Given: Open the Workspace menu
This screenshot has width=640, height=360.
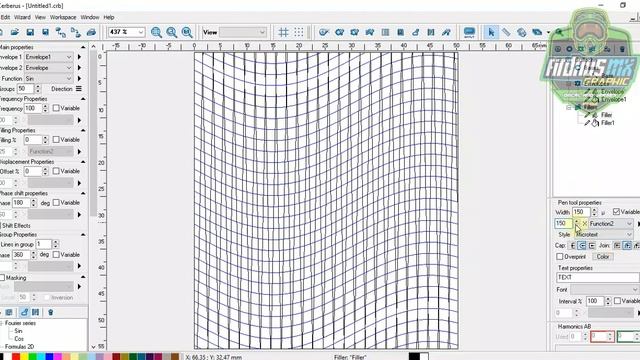Looking at the screenshot, I should coord(63,17).
